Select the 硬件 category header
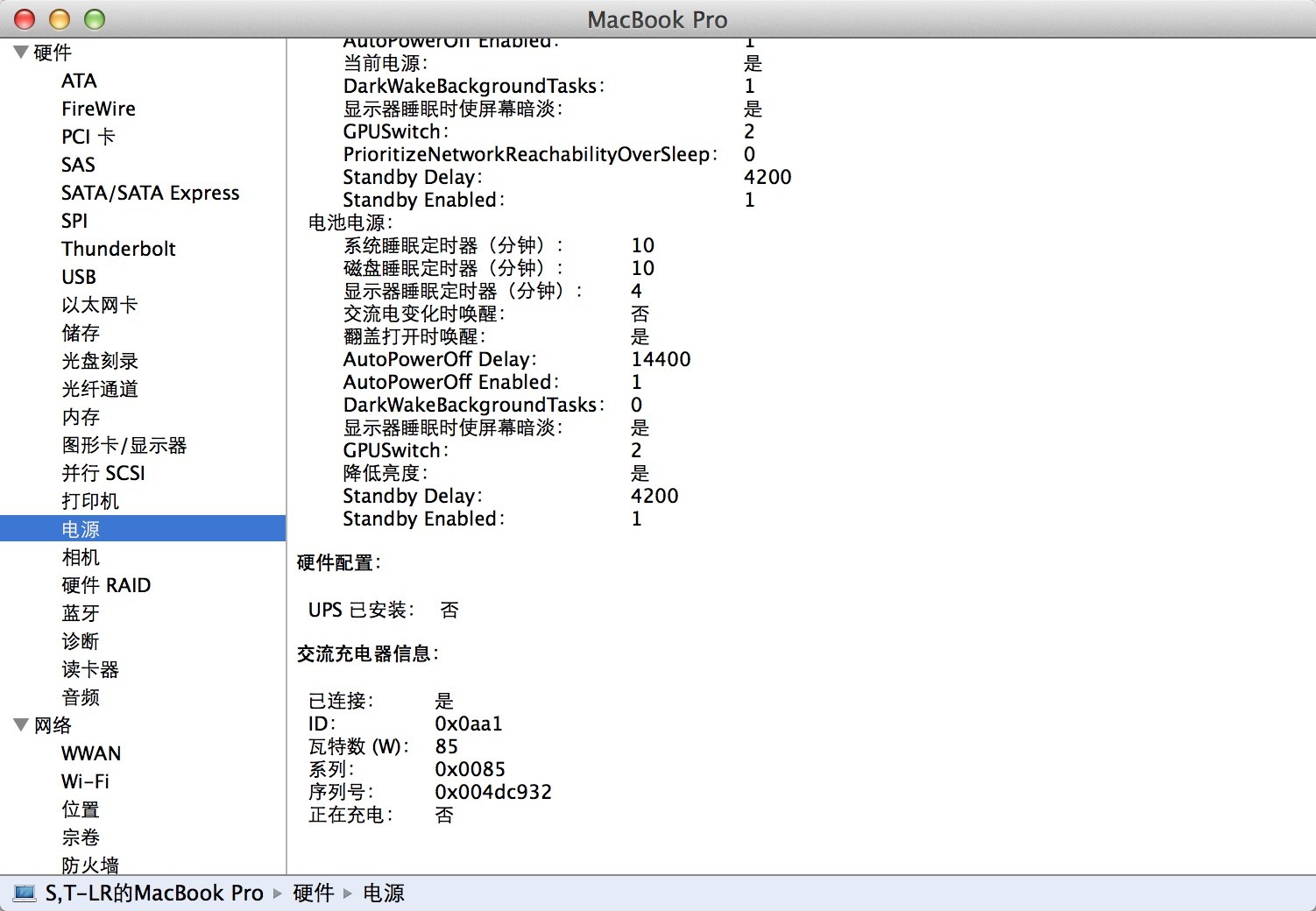The image size is (1316, 911). coord(53,53)
